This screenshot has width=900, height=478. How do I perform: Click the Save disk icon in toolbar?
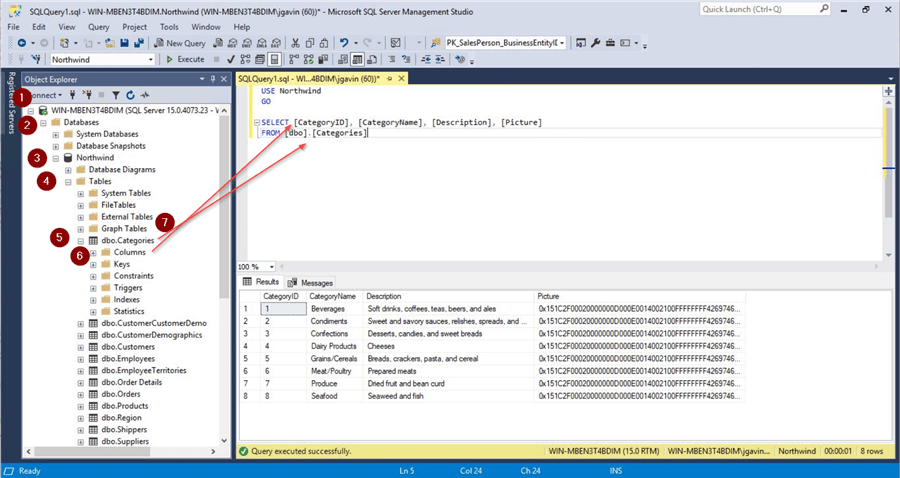click(124, 43)
